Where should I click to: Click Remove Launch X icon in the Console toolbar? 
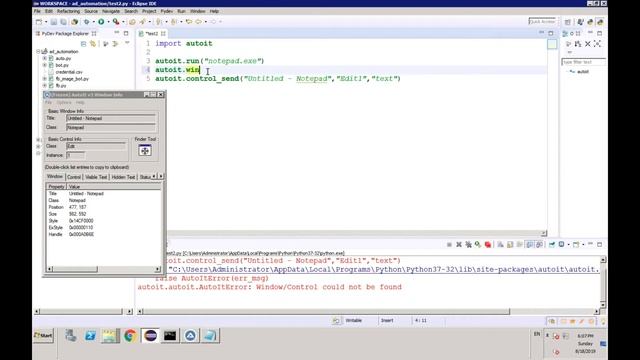pyautogui.click(x=459, y=244)
